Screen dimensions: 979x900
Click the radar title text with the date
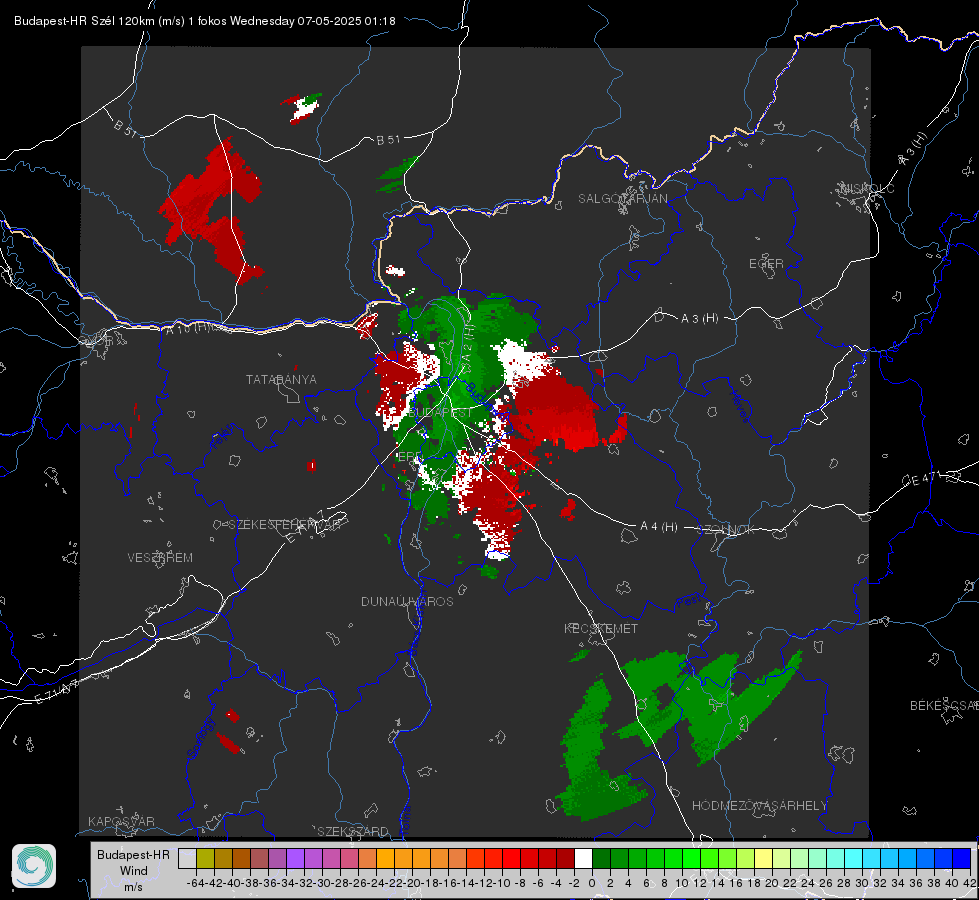click(205, 21)
